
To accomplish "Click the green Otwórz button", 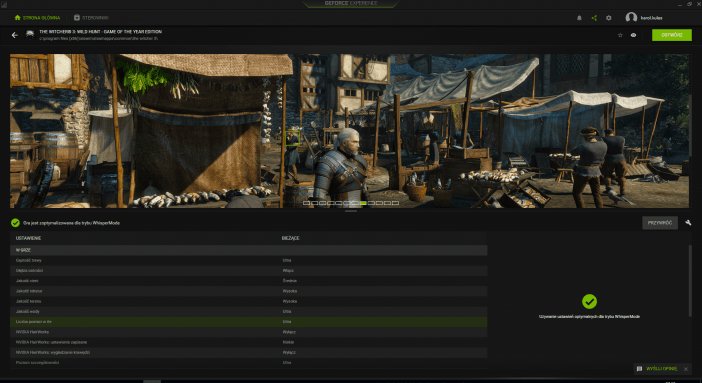I will click(x=672, y=35).
